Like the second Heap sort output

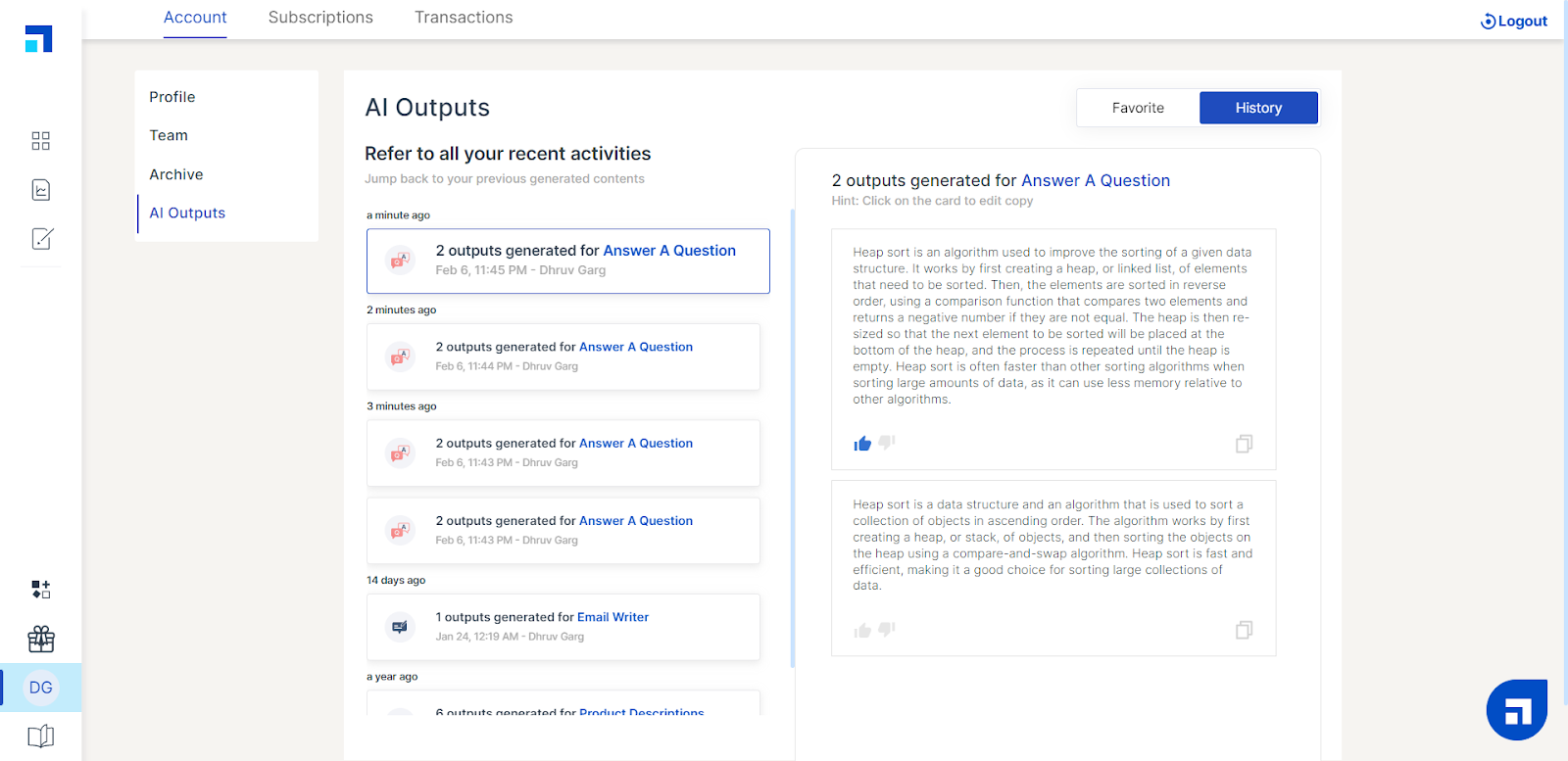pos(862,630)
